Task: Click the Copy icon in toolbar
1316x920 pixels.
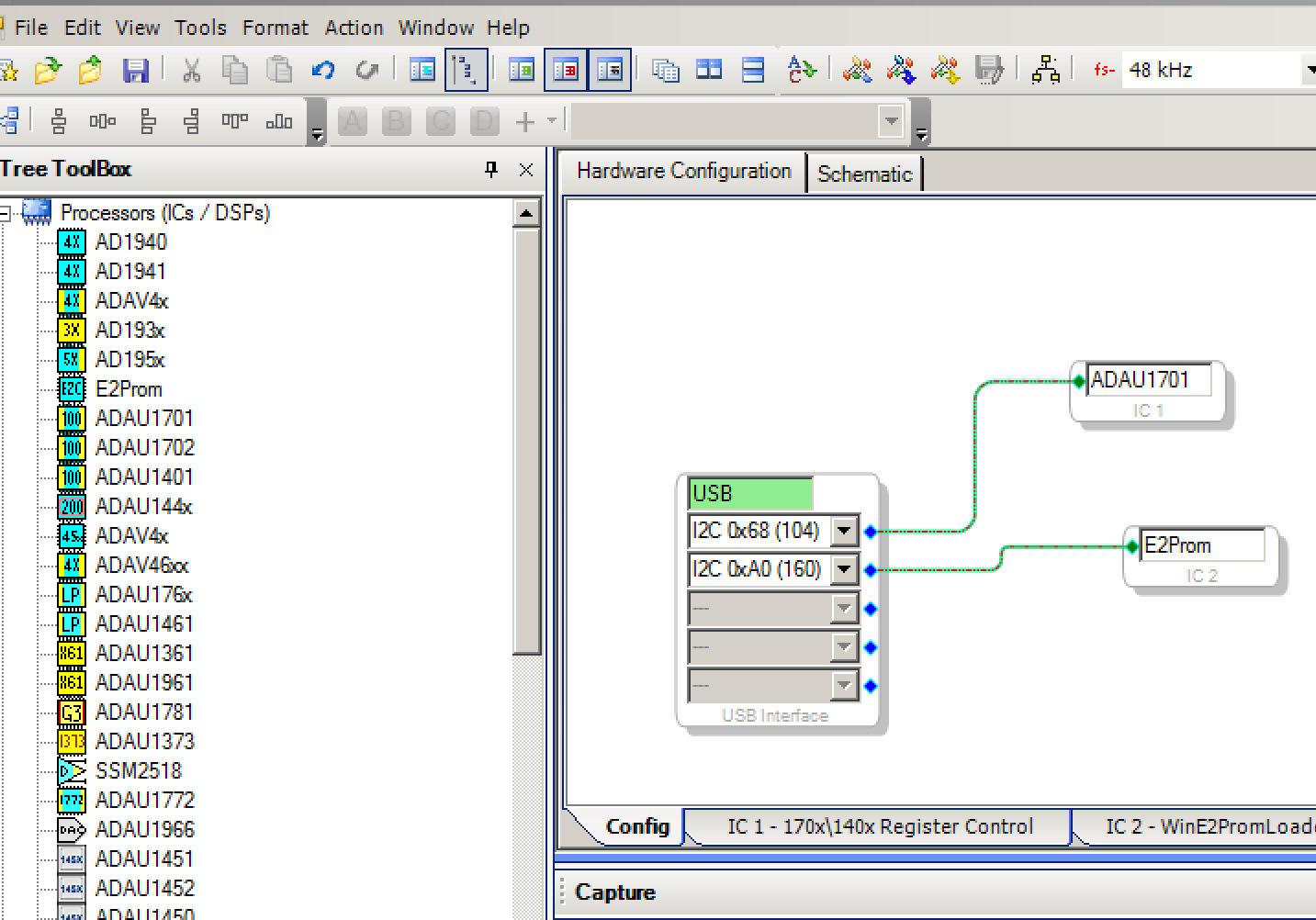Action: click(235, 70)
